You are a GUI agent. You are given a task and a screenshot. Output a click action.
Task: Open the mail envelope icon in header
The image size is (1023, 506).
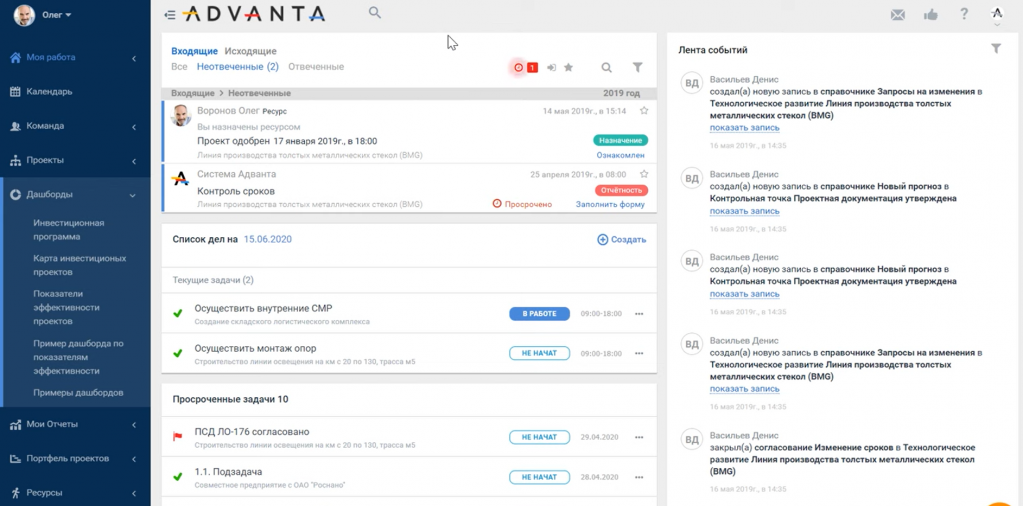(897, 15)
